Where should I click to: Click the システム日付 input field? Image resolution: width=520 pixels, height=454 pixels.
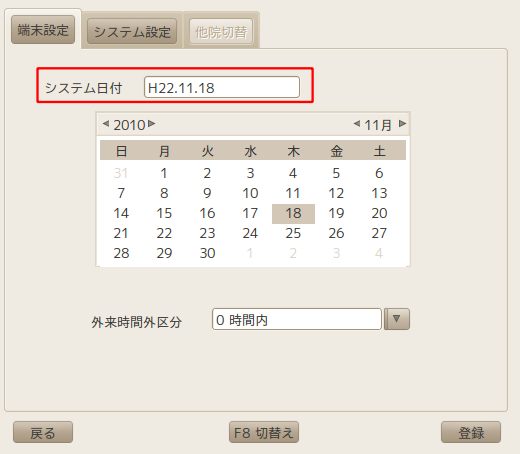coord(222,87)
